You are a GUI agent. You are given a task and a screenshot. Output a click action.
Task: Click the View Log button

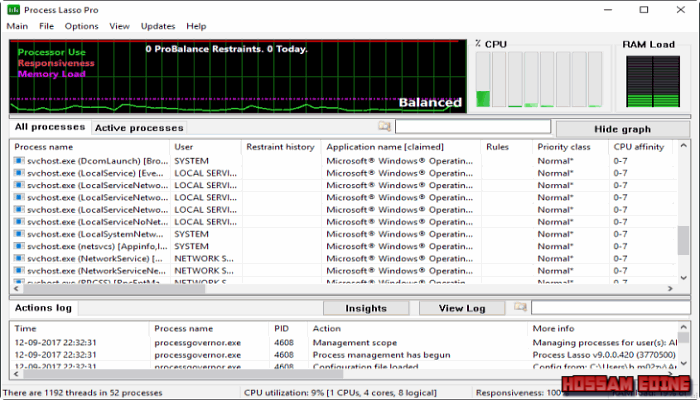coord(462,308)
